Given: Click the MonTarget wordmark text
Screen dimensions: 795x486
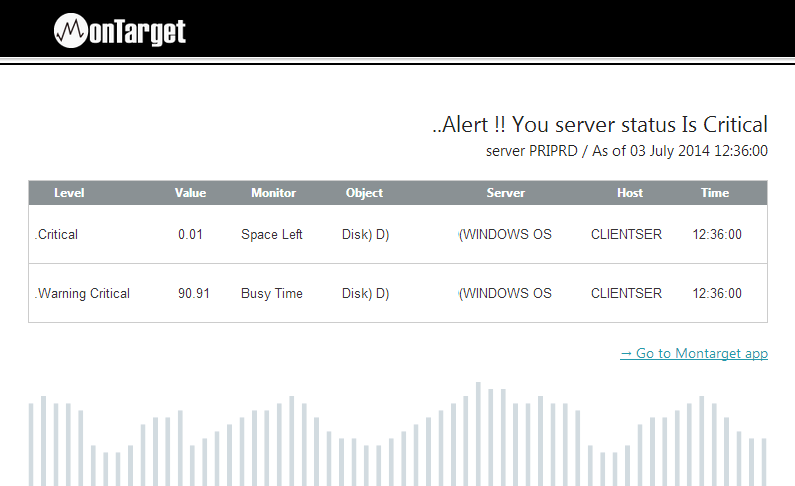Looking at the screenshot, I should pyautogui.click(x=137, y=32).
